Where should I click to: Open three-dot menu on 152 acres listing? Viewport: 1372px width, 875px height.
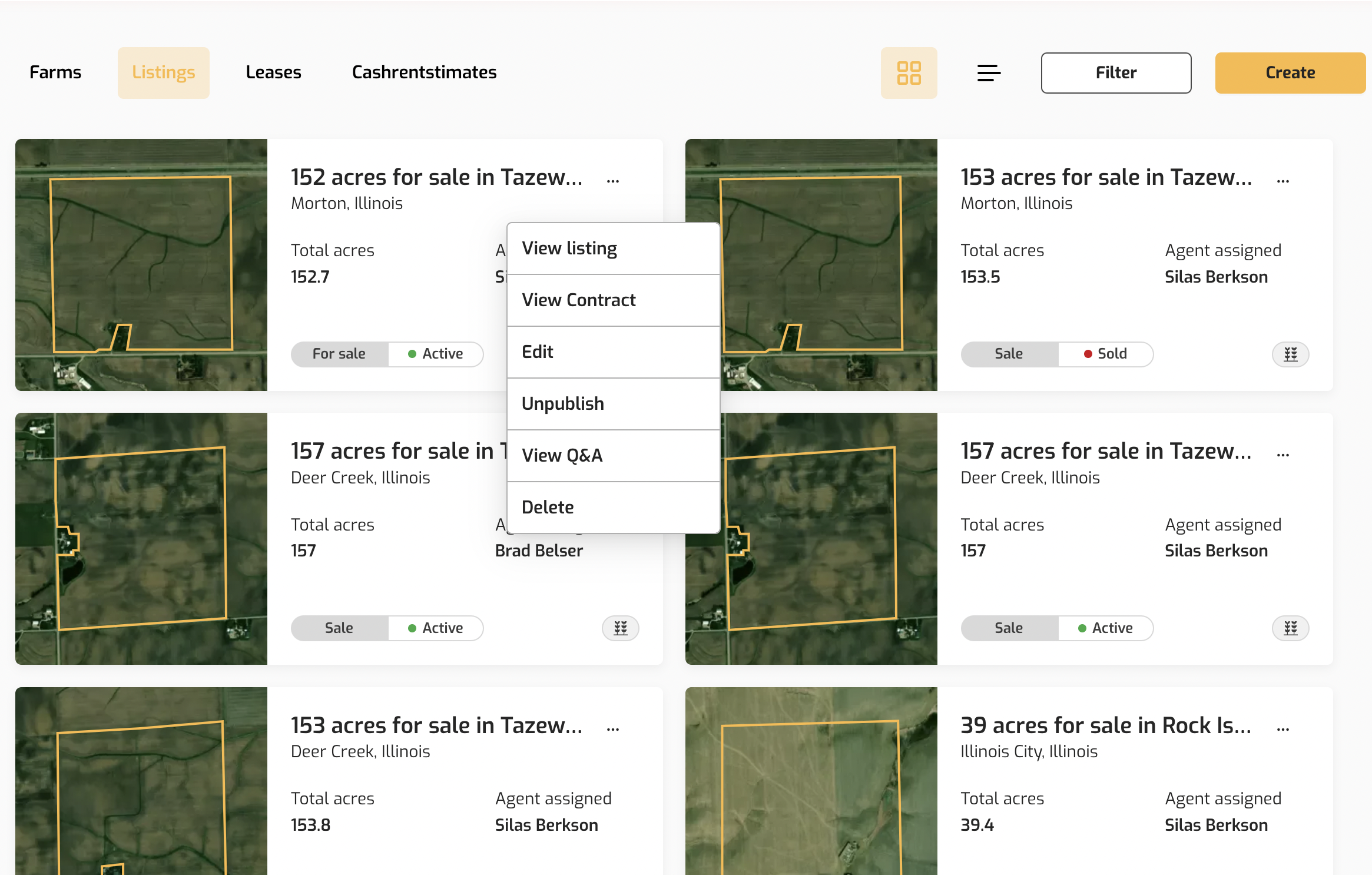613,180
